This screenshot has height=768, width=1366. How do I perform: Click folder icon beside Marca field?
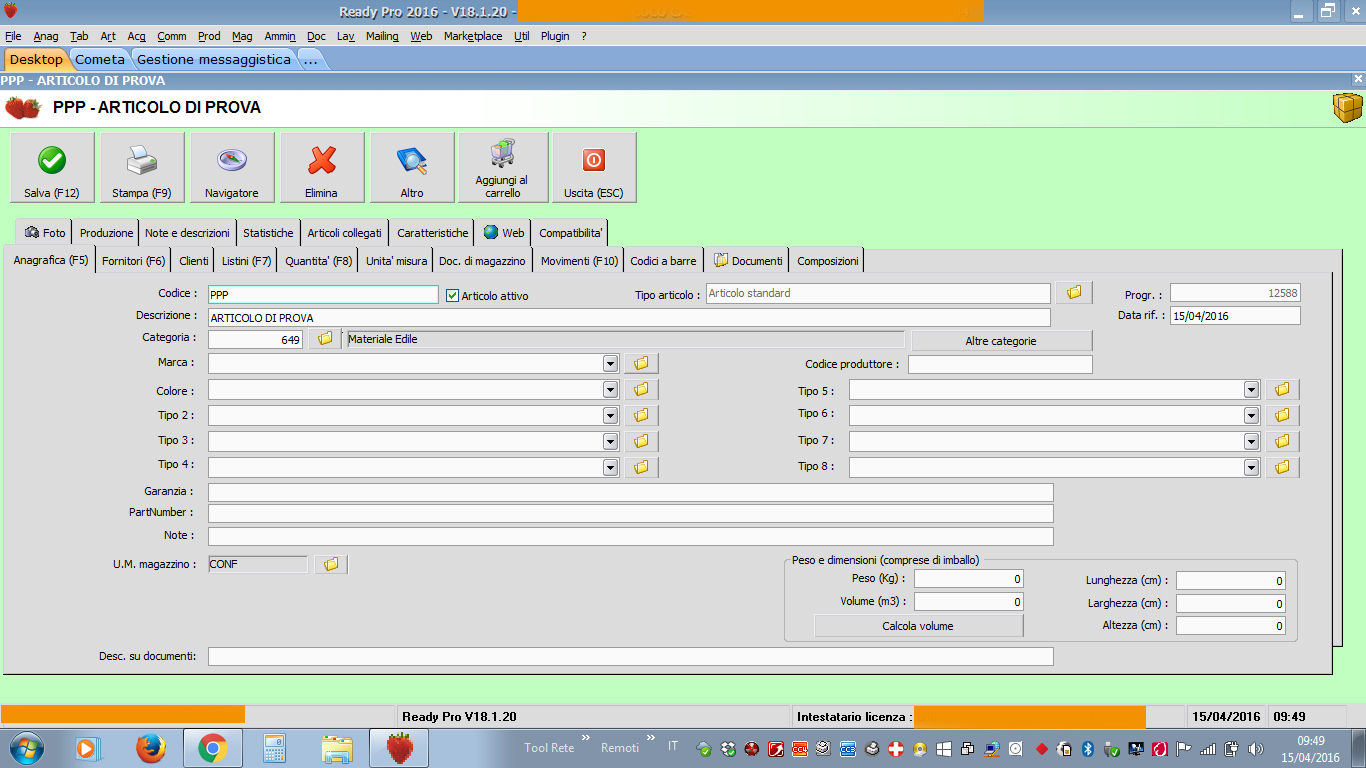[642, 363]
